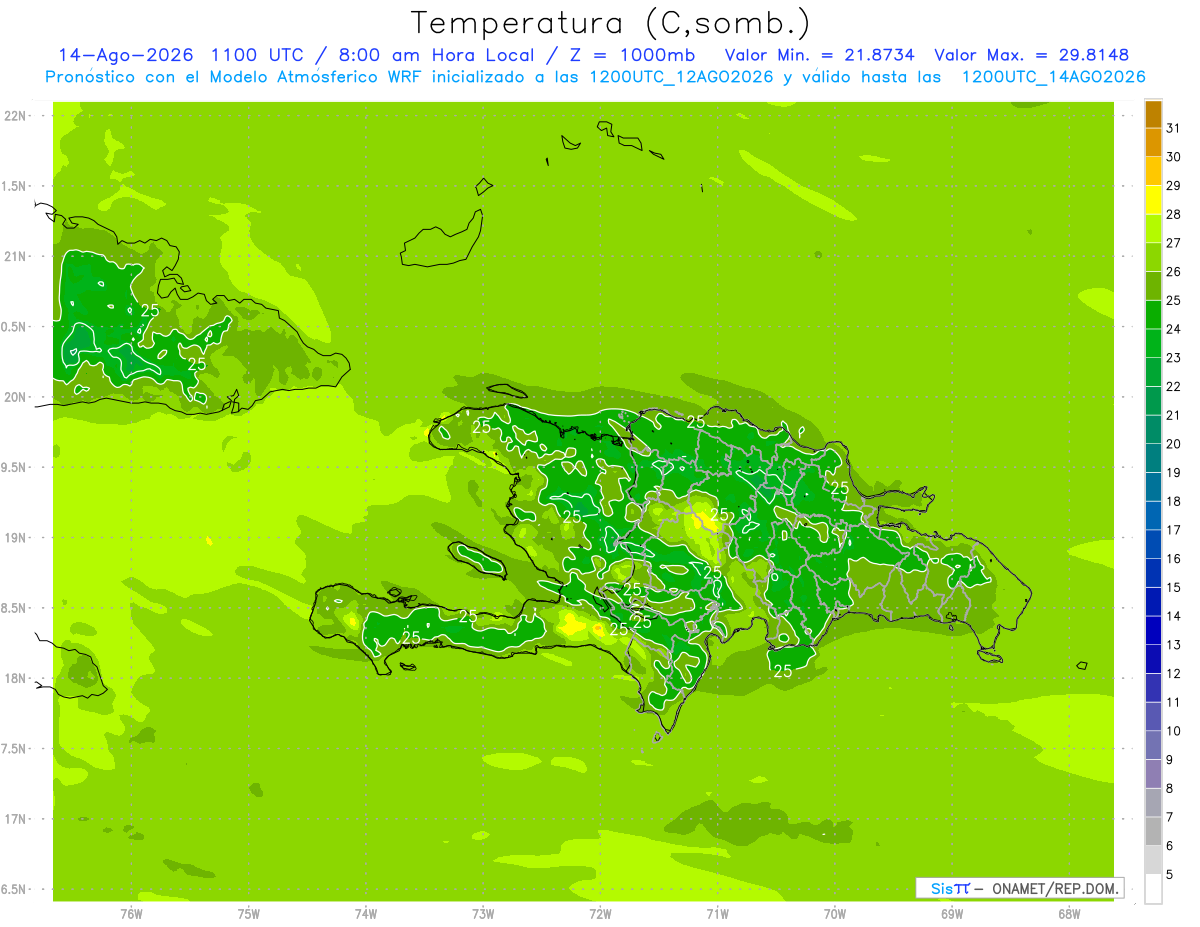Click the color scale label 17
Image resolution: width=1200 pixels, height=927 pixels.
(1174, 529)
